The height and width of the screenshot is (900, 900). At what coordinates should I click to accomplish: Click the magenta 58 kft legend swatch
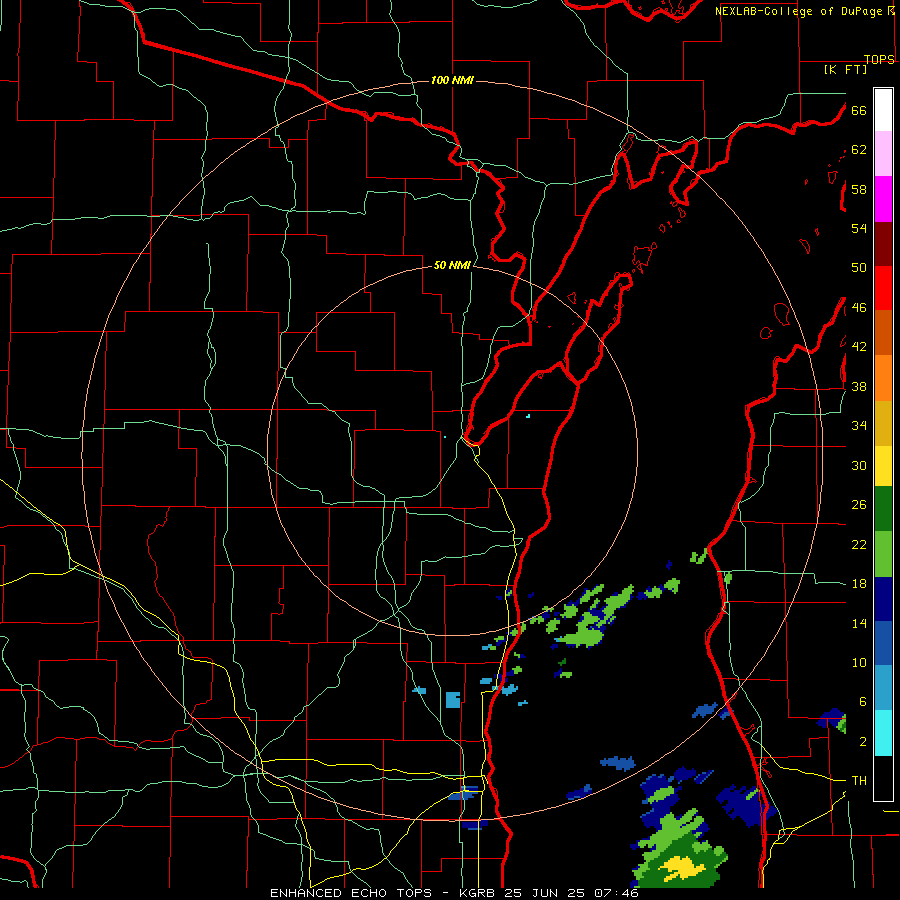point(883,199)
